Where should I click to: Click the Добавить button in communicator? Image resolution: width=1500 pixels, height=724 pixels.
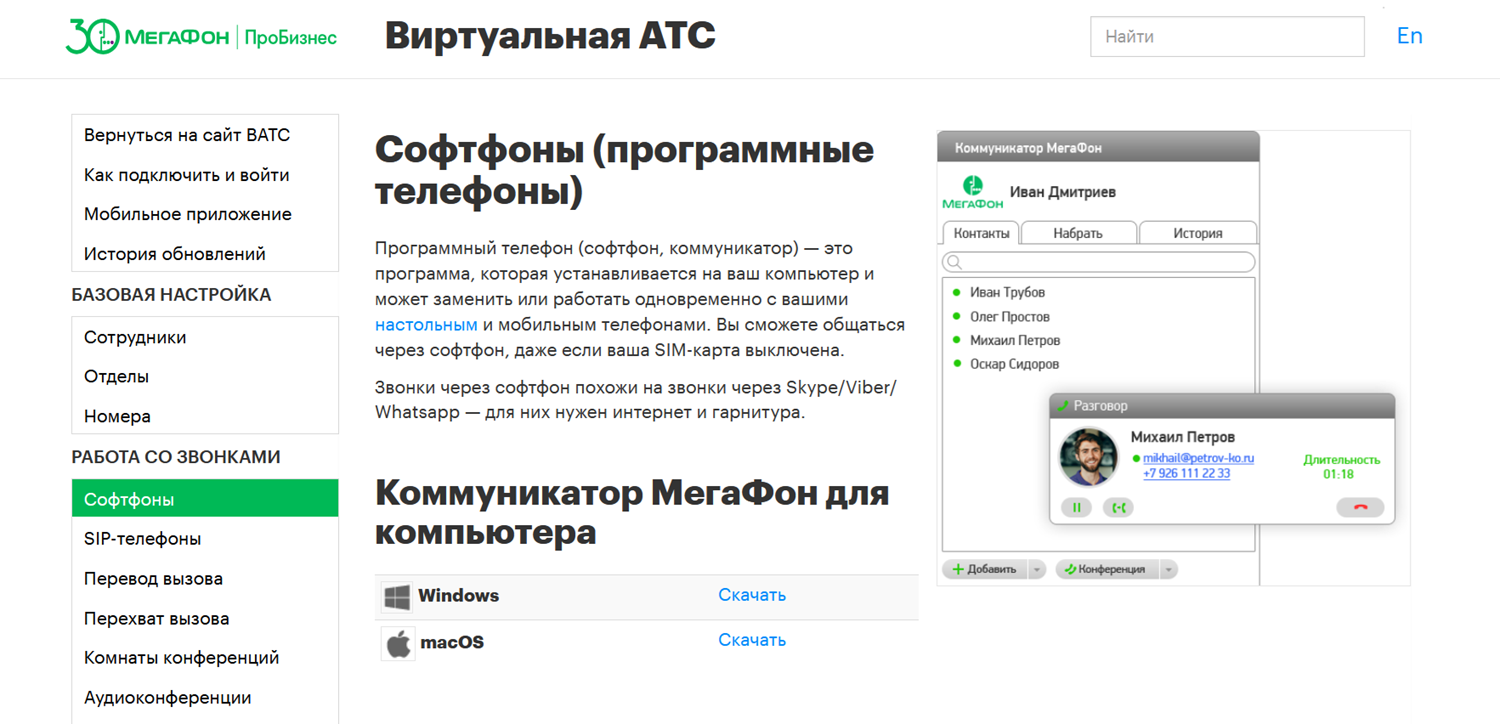tap(985, 569)
